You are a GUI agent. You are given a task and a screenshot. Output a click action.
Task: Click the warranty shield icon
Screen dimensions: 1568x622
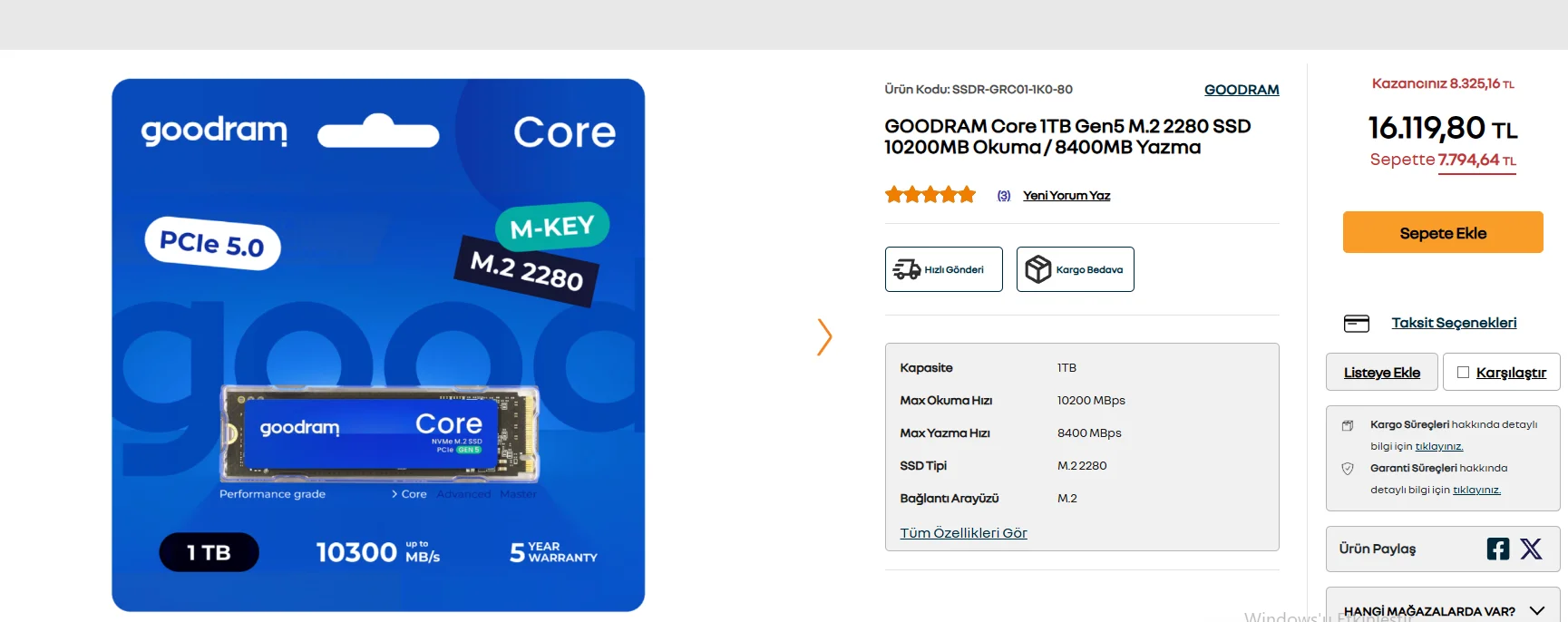coord(1348,469)
